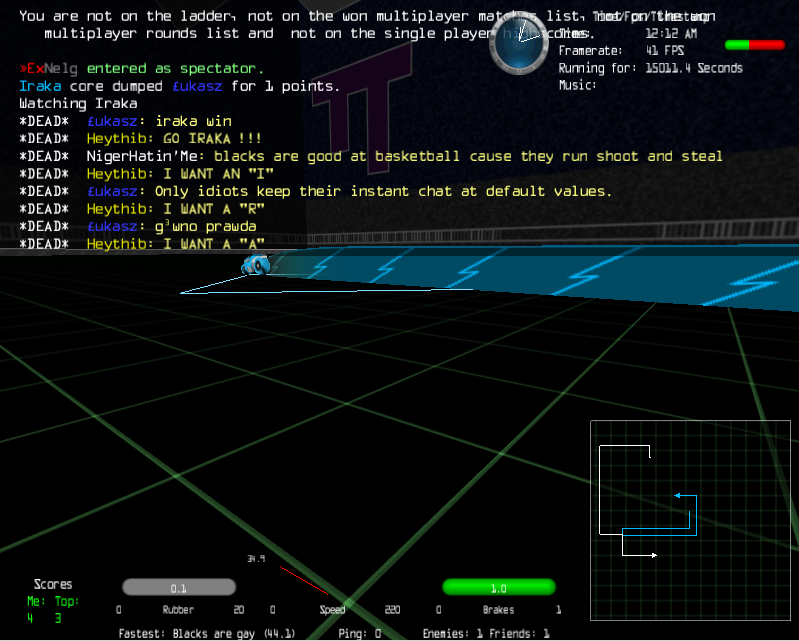
Task: Click the white cycle arrow on minimap
Action: coord(654,554)
